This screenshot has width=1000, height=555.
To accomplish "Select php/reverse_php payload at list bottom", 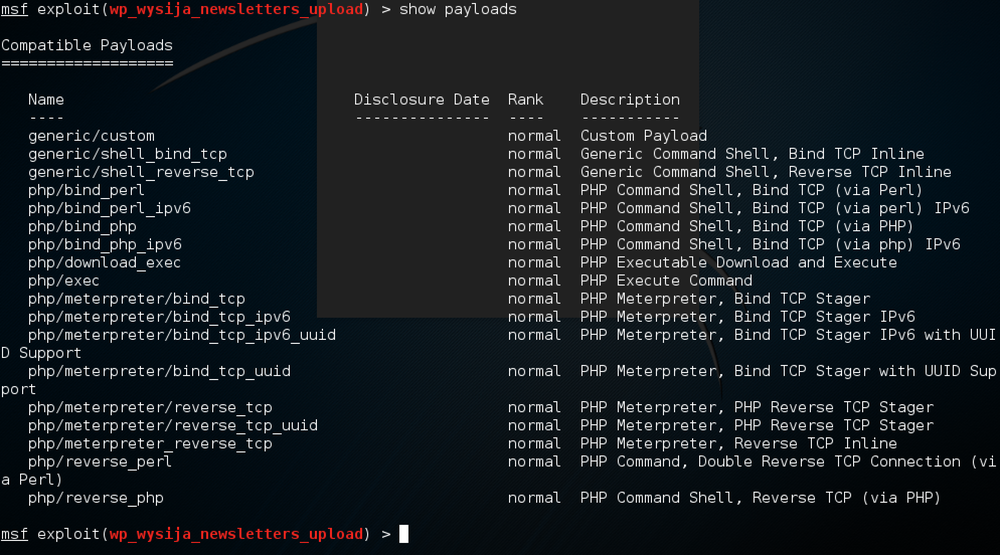I will click(96, 498).
